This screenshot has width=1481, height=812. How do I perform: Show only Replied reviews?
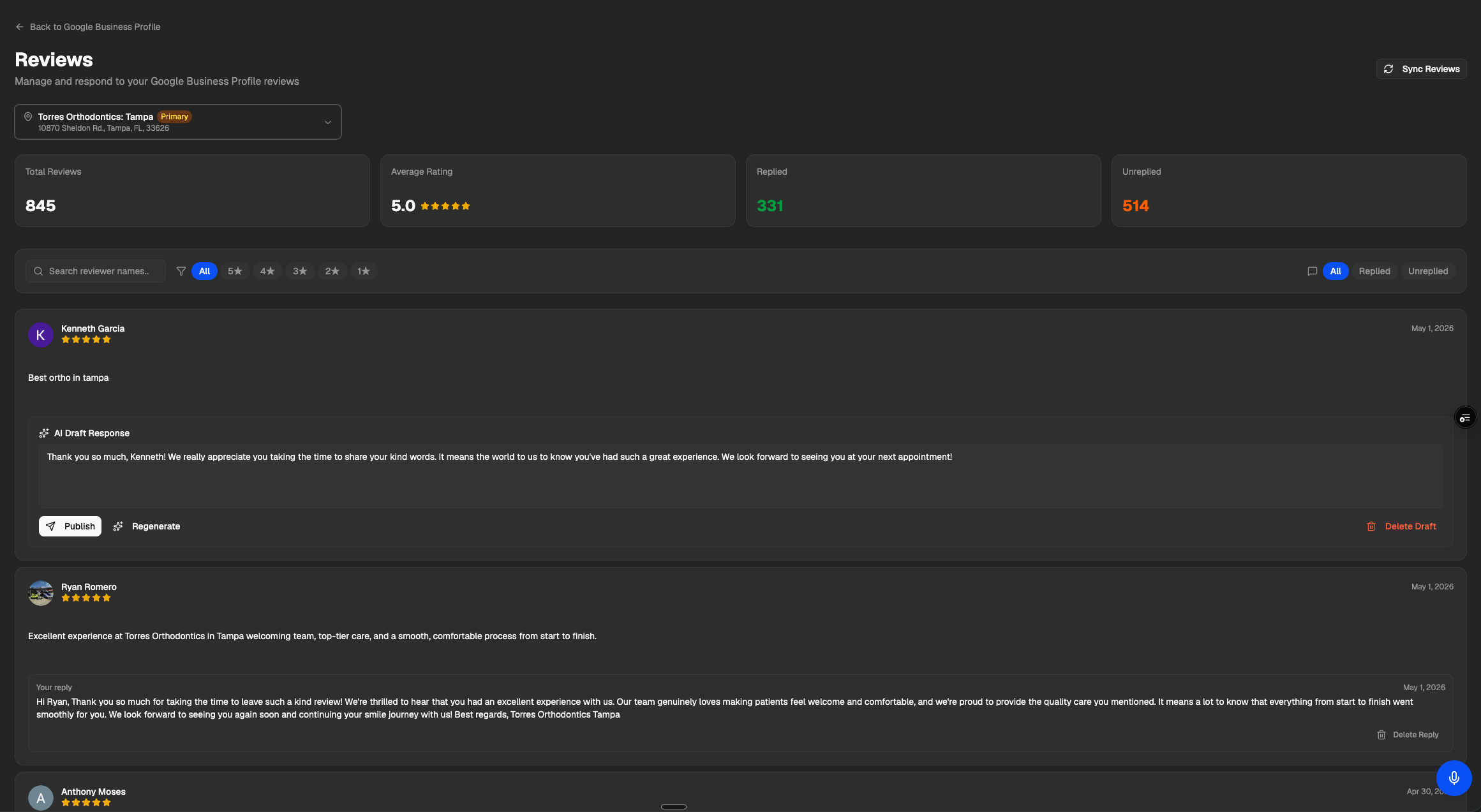1374,271
